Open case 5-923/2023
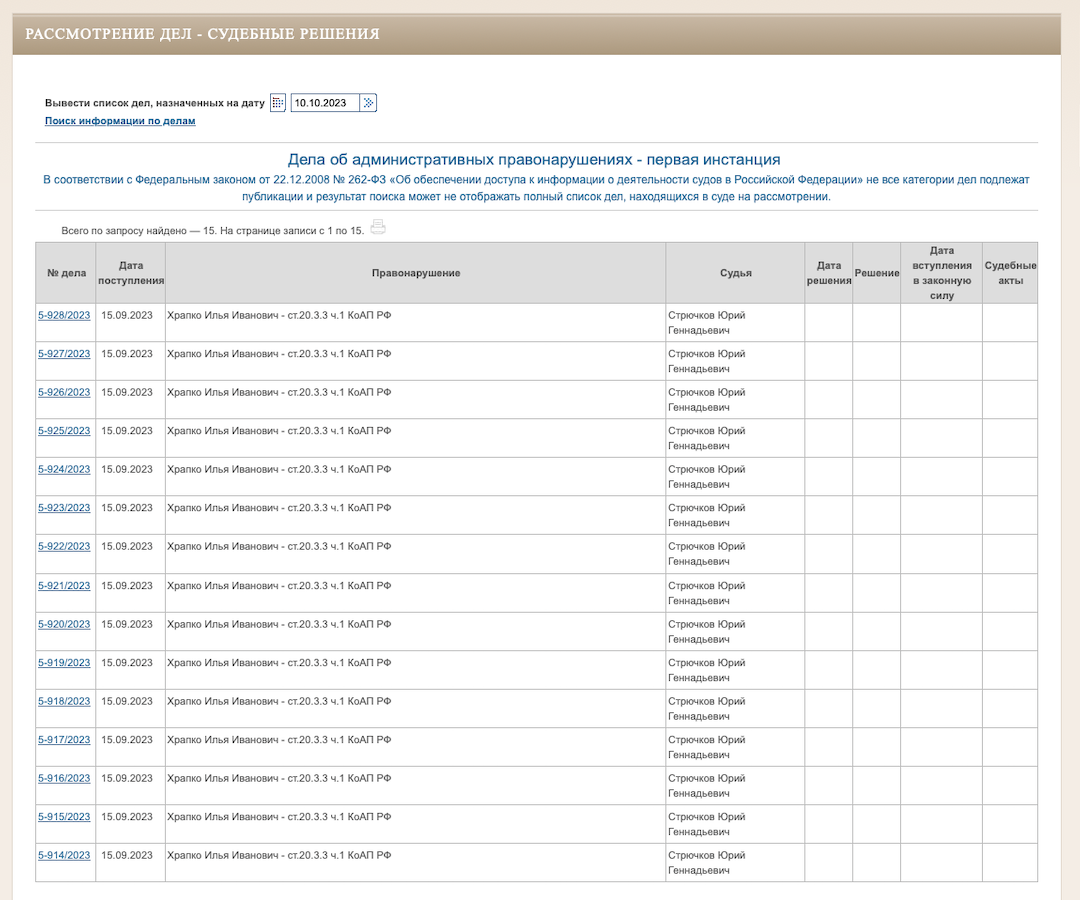The width and height of the screenshot is (1080, 900). click(x=64, y=508)
